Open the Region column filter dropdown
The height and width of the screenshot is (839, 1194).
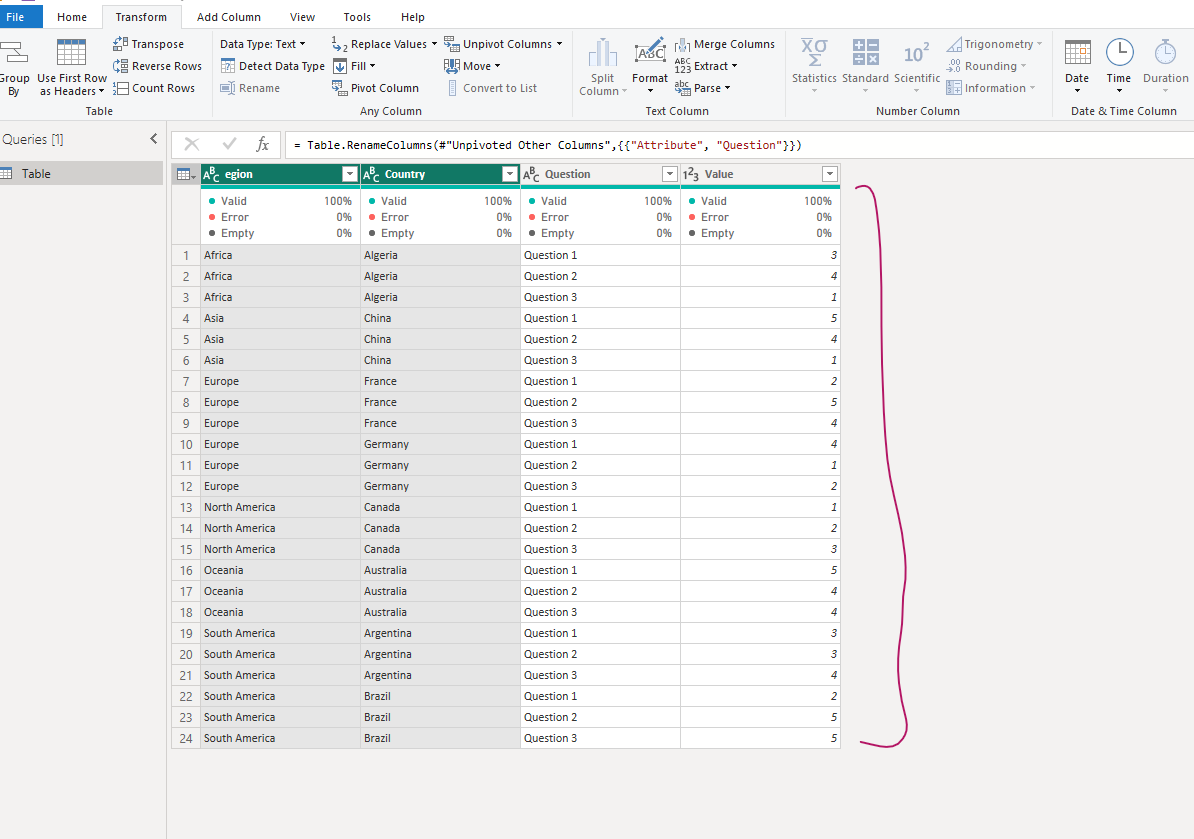tap(350, 174)
